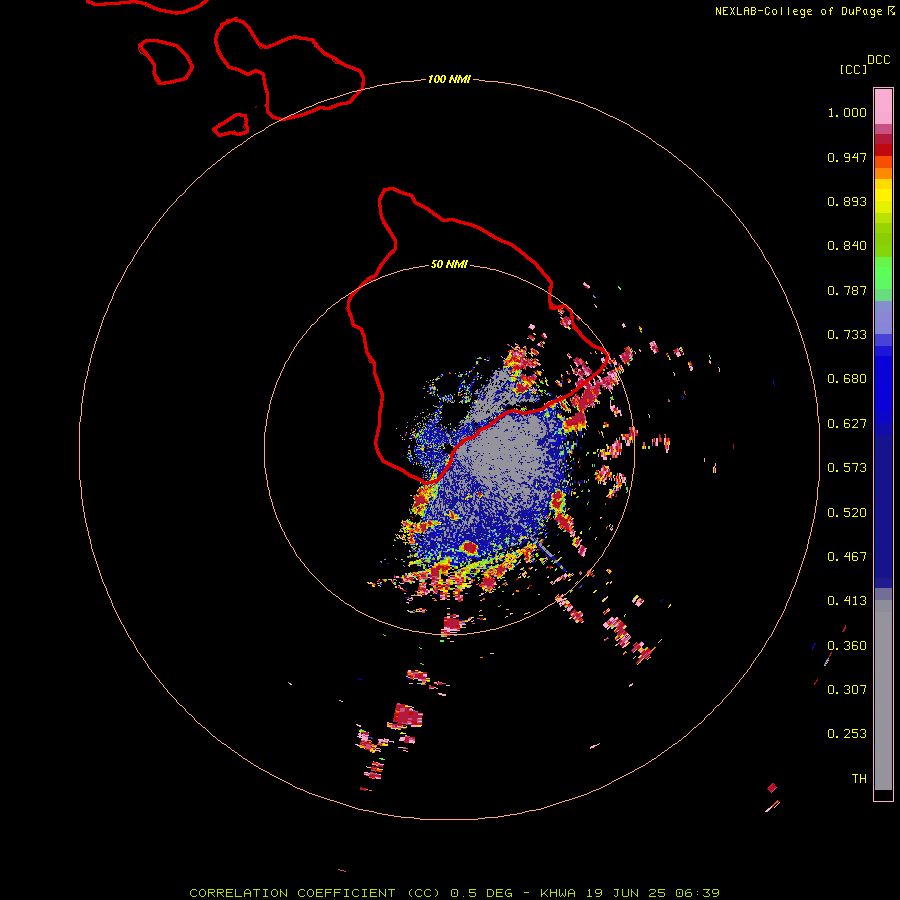Click the 0.520 scale label
The image size is (900, 900).
(x=847, y=513)
